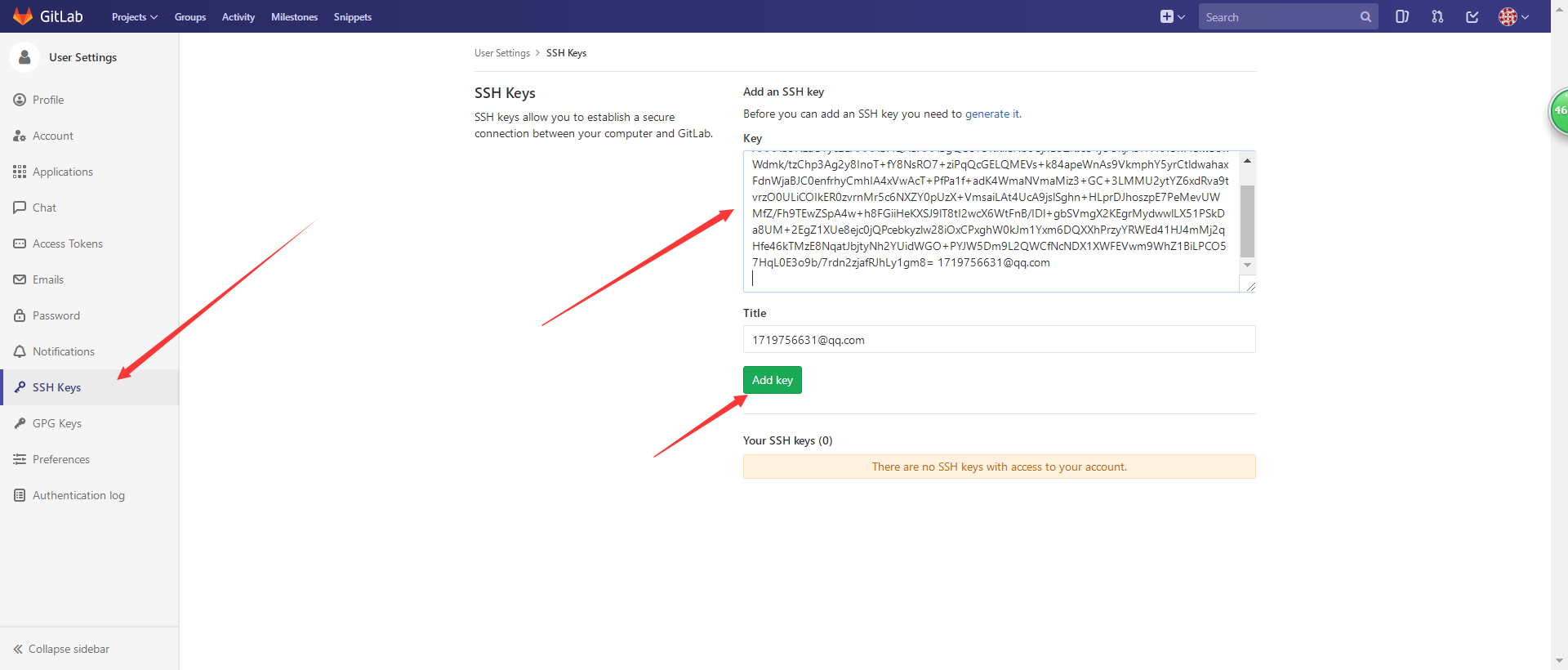Click the Account sidebar icon
This screenshot has height=670, width=1568.
[20, 136]
